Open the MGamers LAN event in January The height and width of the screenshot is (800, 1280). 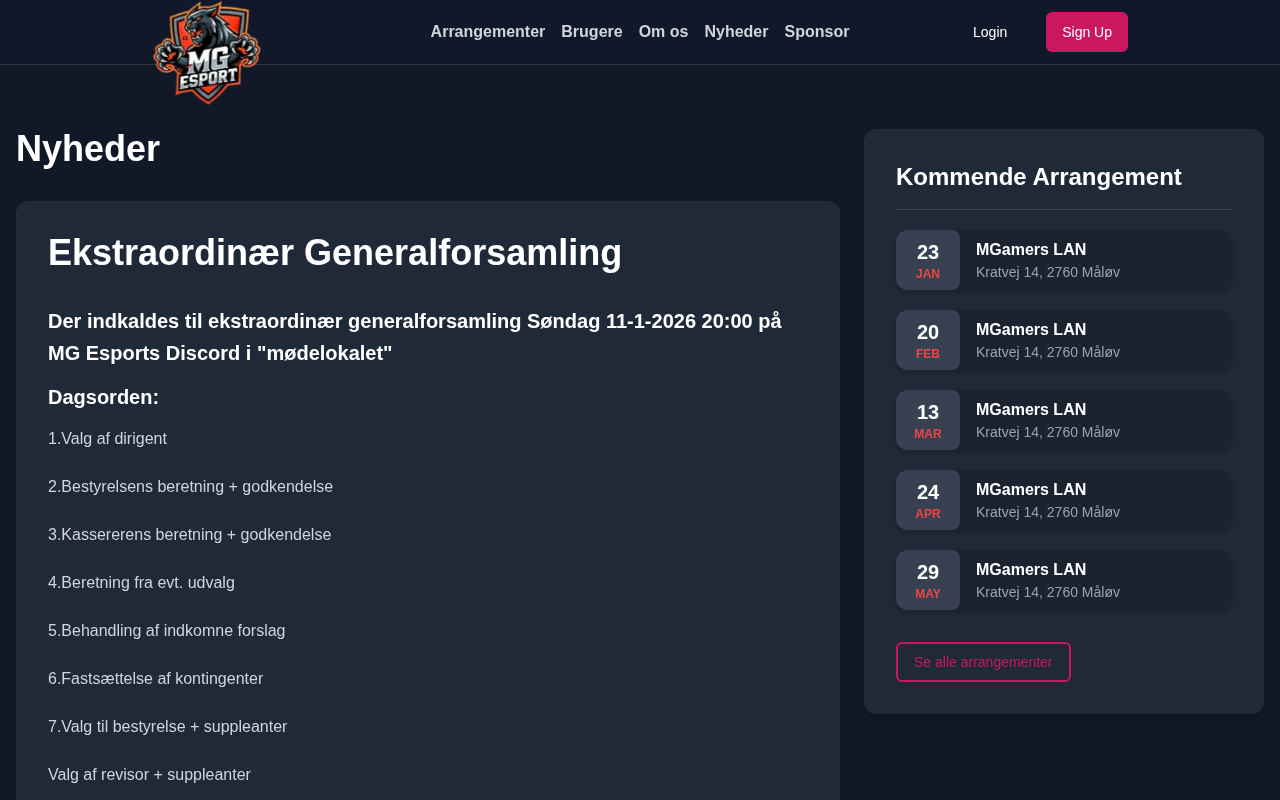click(1031, 250)
